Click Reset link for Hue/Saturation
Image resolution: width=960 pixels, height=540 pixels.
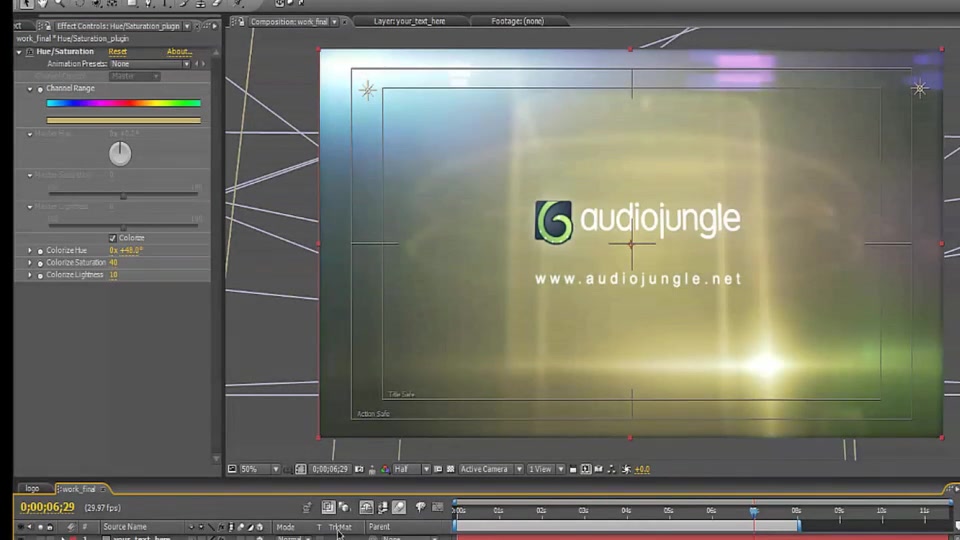[118, 51]
